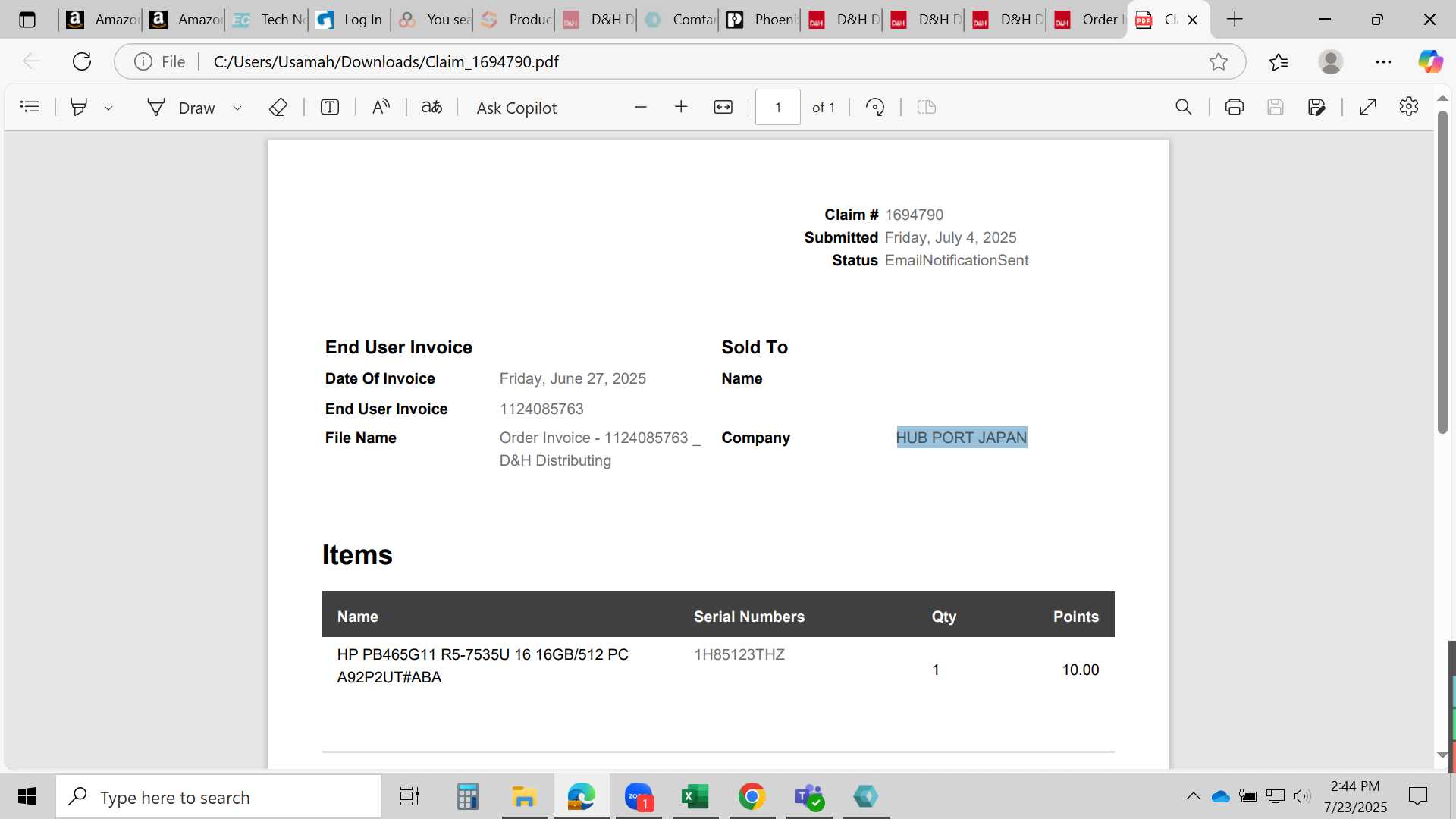Show hidden system tray icons
This screenshot has width=1456, height=819.
(1193, 796)
